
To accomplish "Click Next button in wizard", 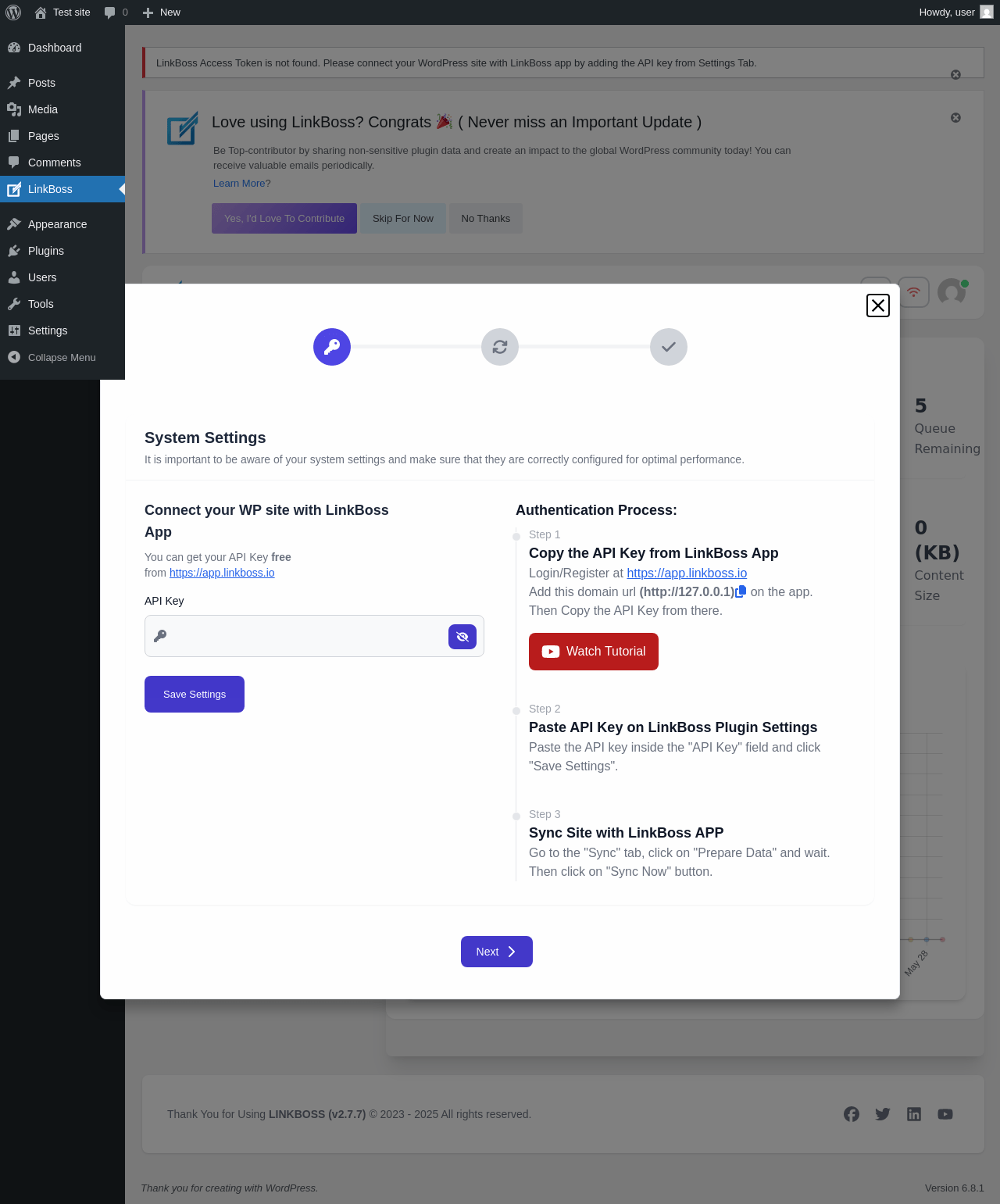I will (497, 952).
